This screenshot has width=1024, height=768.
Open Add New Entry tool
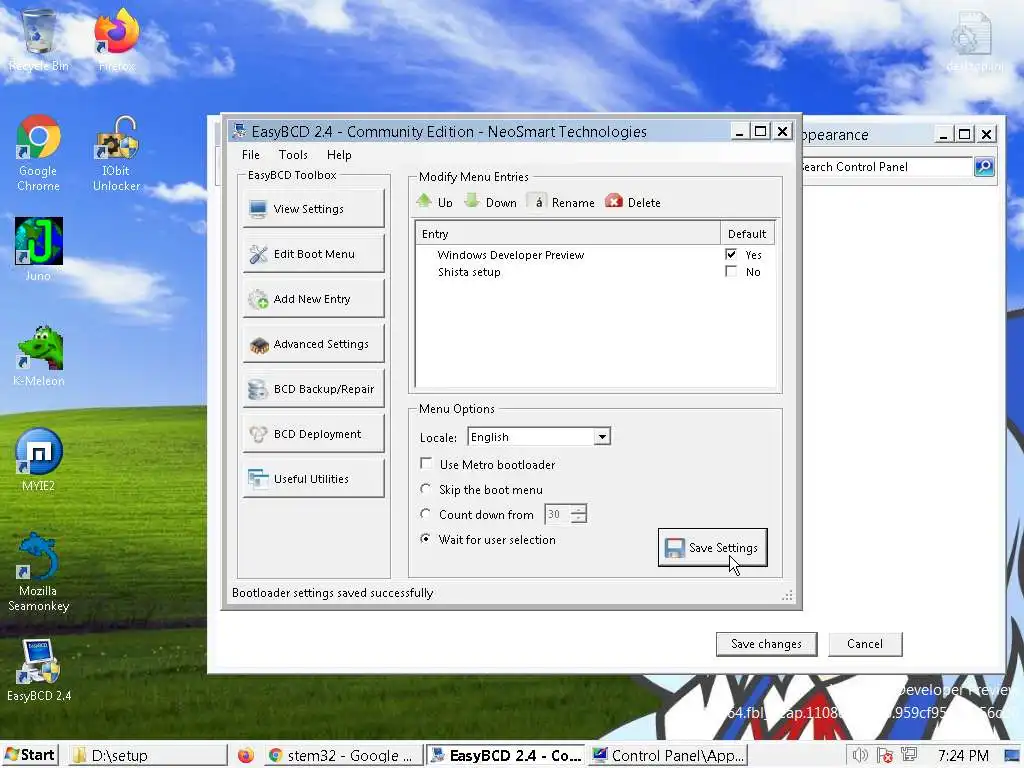click(x=313, y=299)
